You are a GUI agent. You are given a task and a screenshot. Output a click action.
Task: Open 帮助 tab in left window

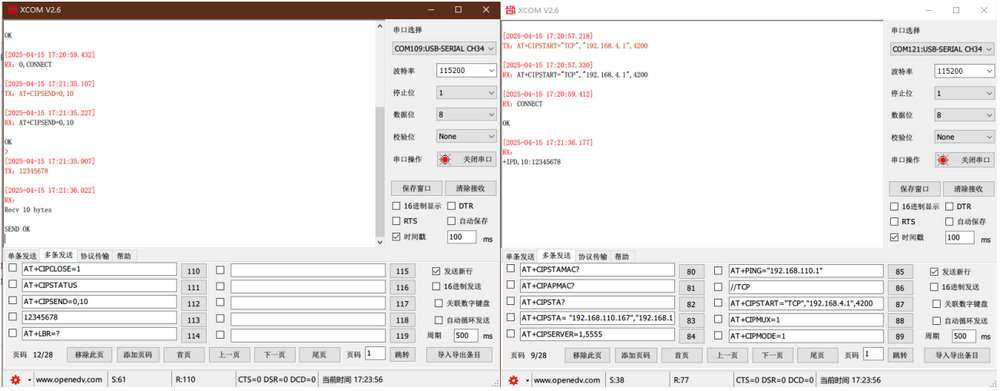pos(124,256)
